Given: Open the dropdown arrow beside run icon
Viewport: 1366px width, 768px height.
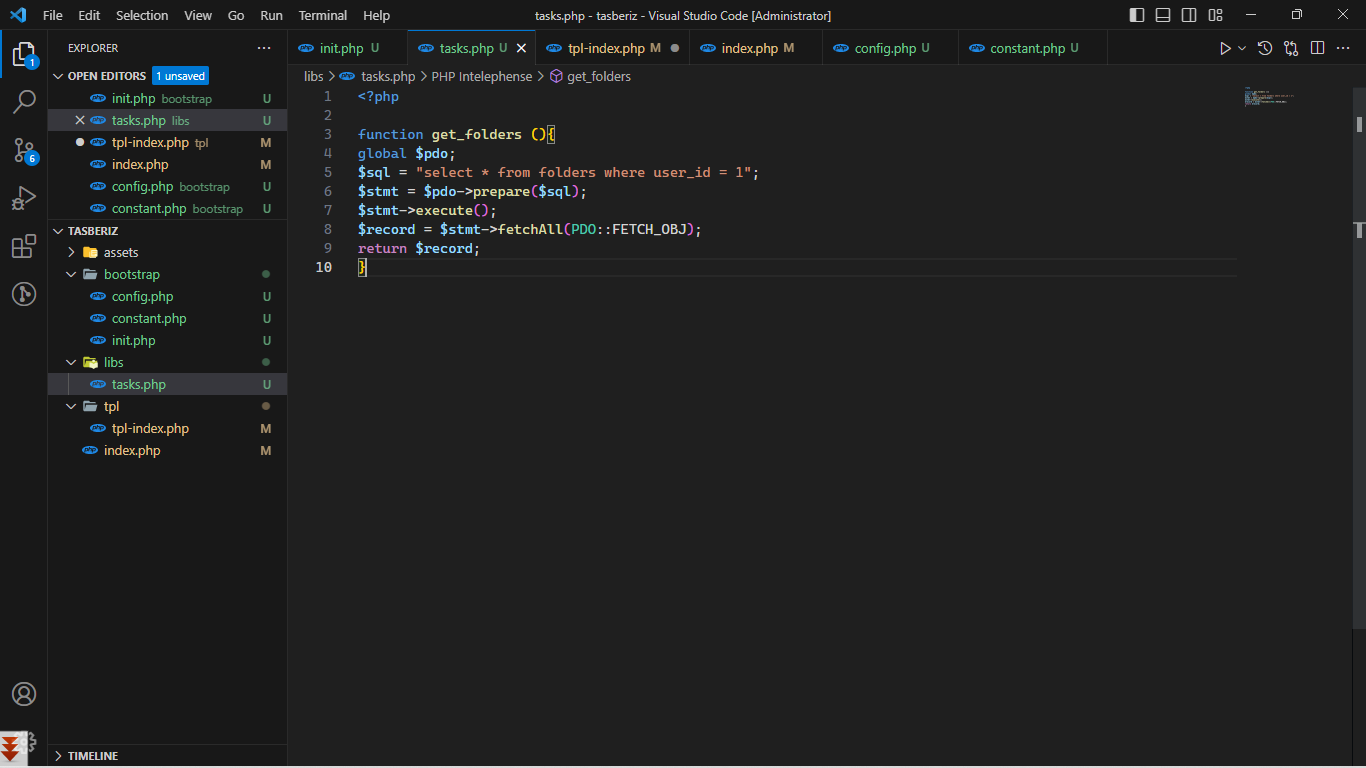Looking at the screenshot, I should pyautogui.click(x=1242, y=48).
